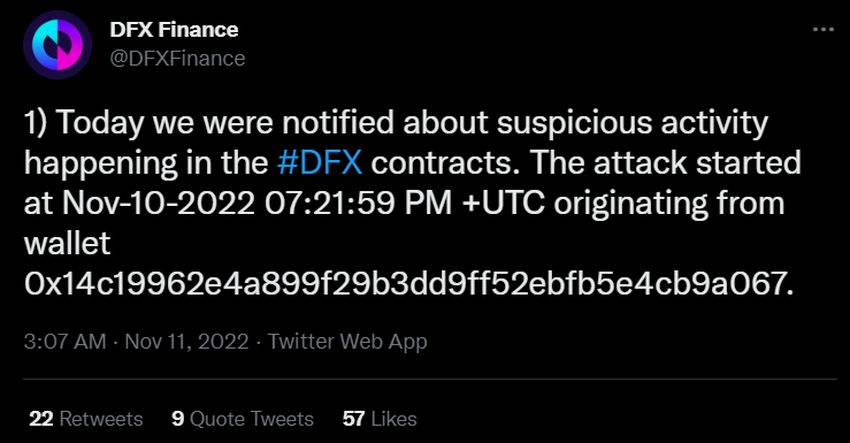View the 22 Retweets list
This screenshot has width=850, height=443.
tap(86, 418)
